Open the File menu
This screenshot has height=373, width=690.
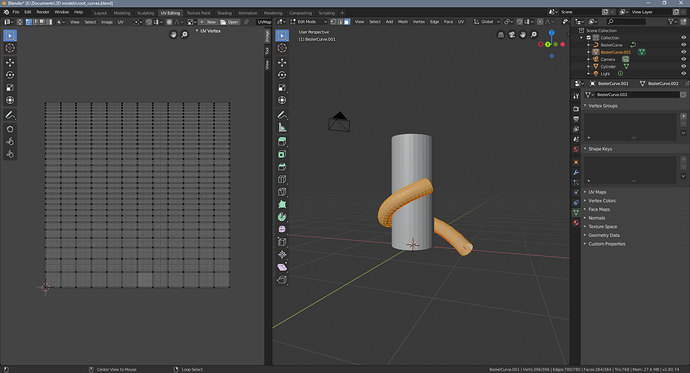click(16, 12)
